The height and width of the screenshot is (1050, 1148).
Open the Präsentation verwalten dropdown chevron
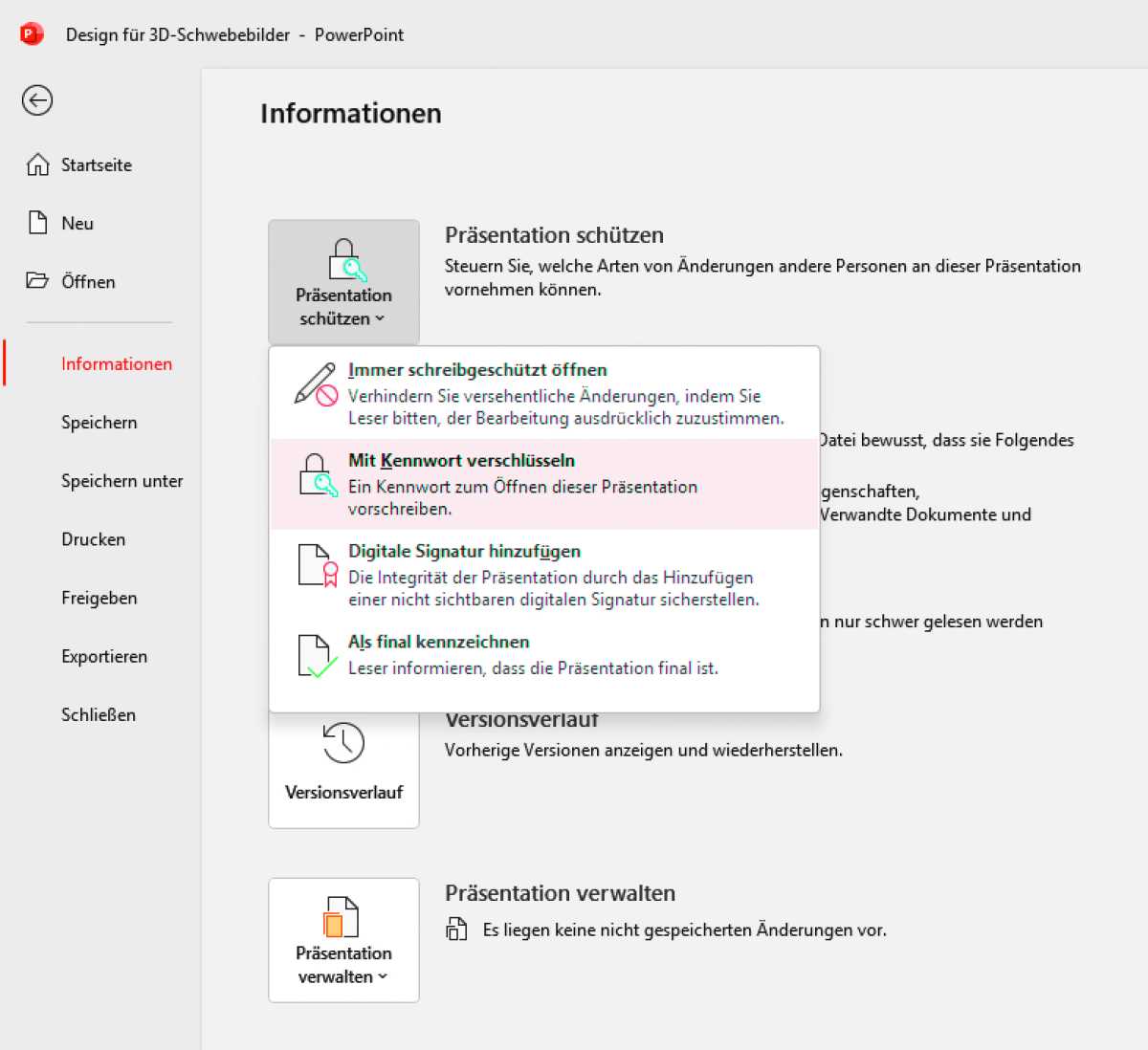(x=383, y=977)
